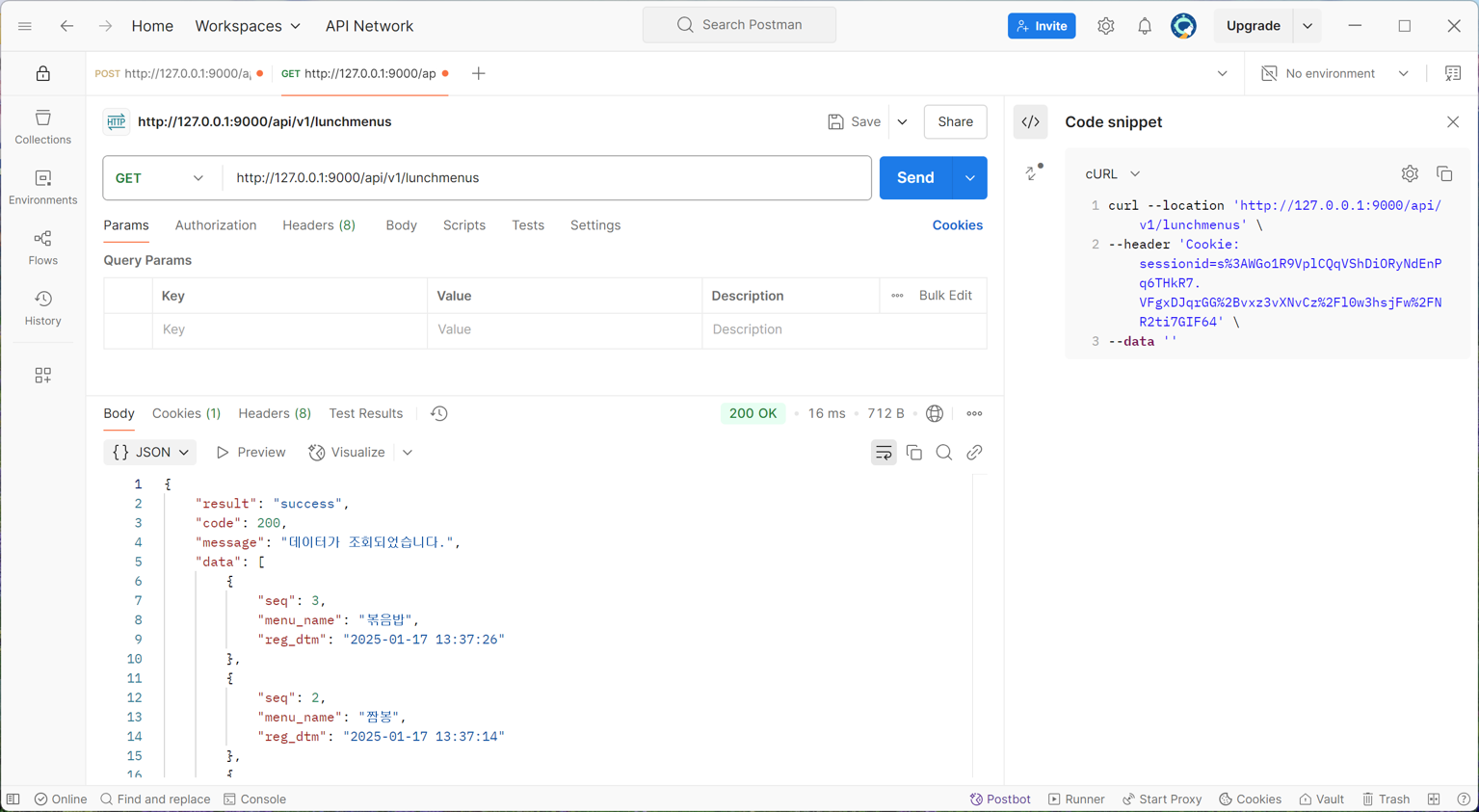Open the request Body tab
The height and width of the screenshot is (812, 1479).
tap(401, 225)
